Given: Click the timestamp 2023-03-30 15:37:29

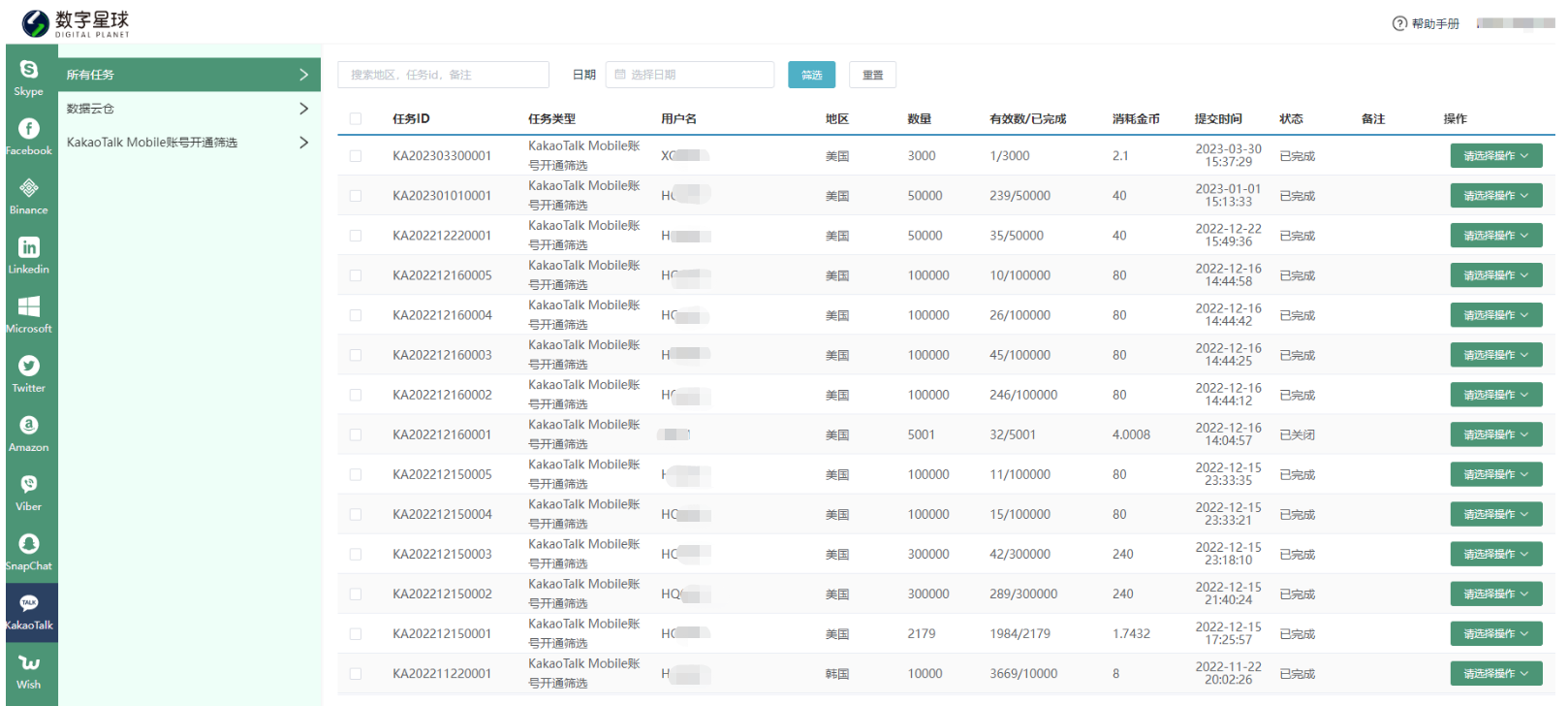Looking at the screenshot, I should pyautogui.click(x=1228, y=155).
